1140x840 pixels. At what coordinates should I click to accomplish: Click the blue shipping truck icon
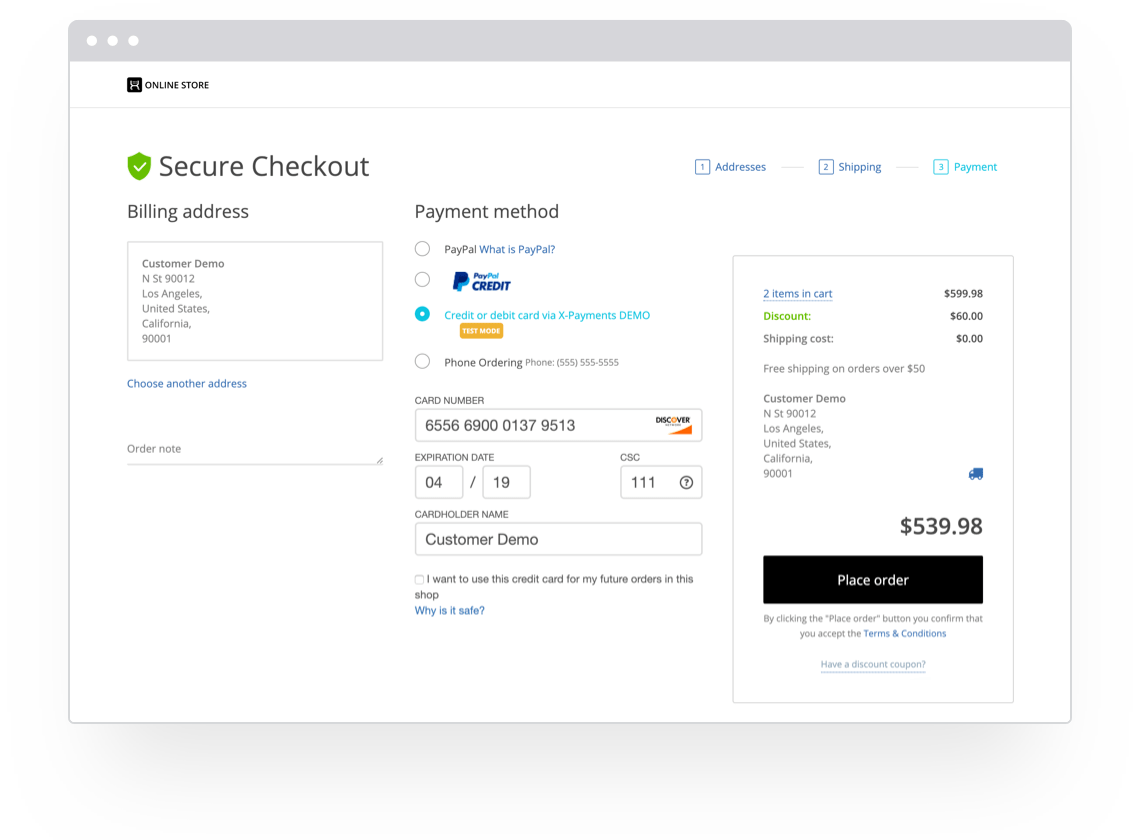976,473
